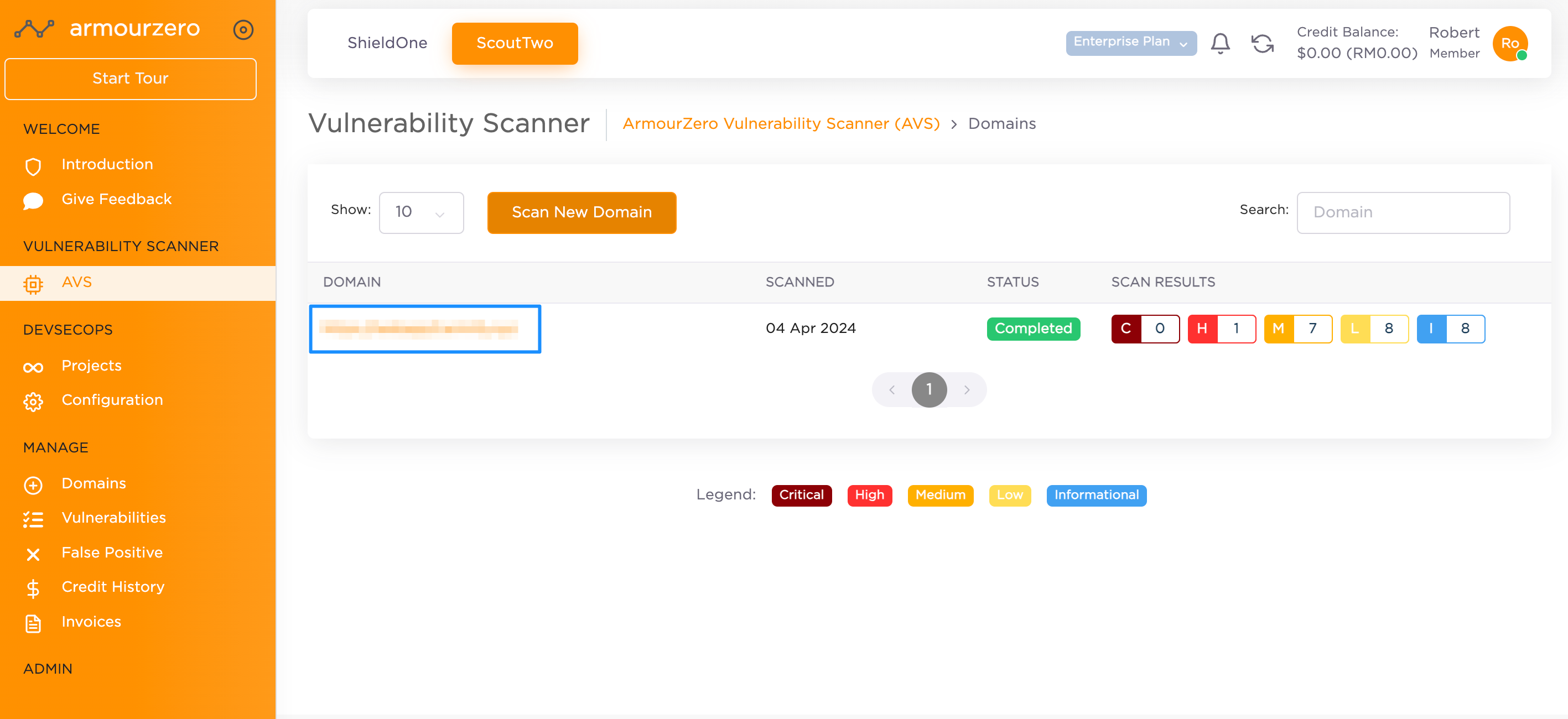This screenshot has height=719, width=1568.
Task: Click SCAN RESULTS column header
Action: [1162, 283]
